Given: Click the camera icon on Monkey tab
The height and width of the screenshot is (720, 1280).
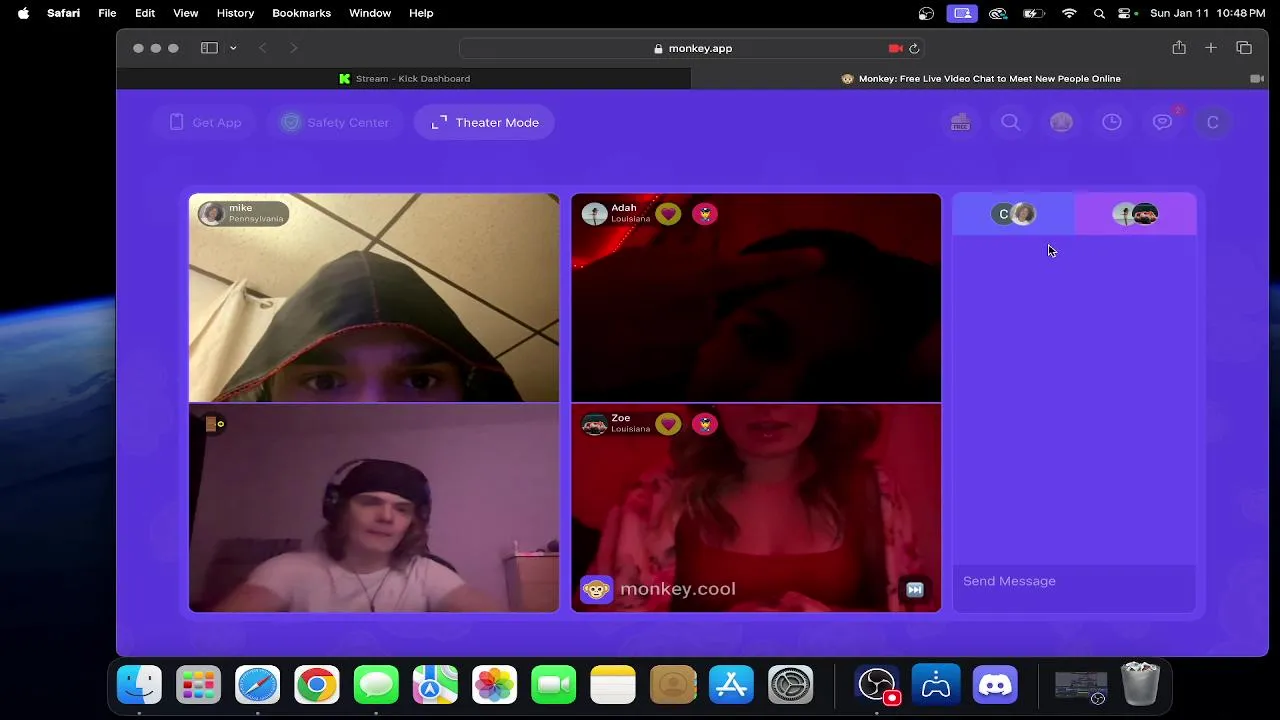Looking at the screenshot, I should coord(1257,78).
